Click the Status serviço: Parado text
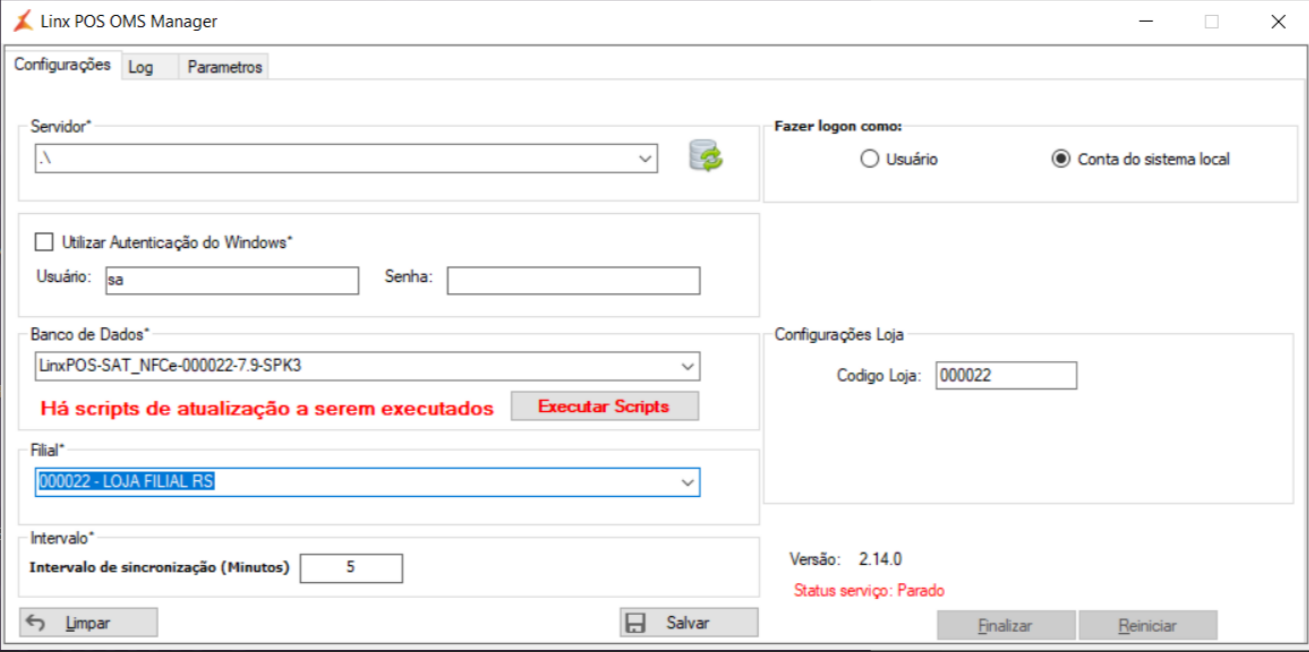Screen dimensions: 1309x652 [x=869, y=590]
